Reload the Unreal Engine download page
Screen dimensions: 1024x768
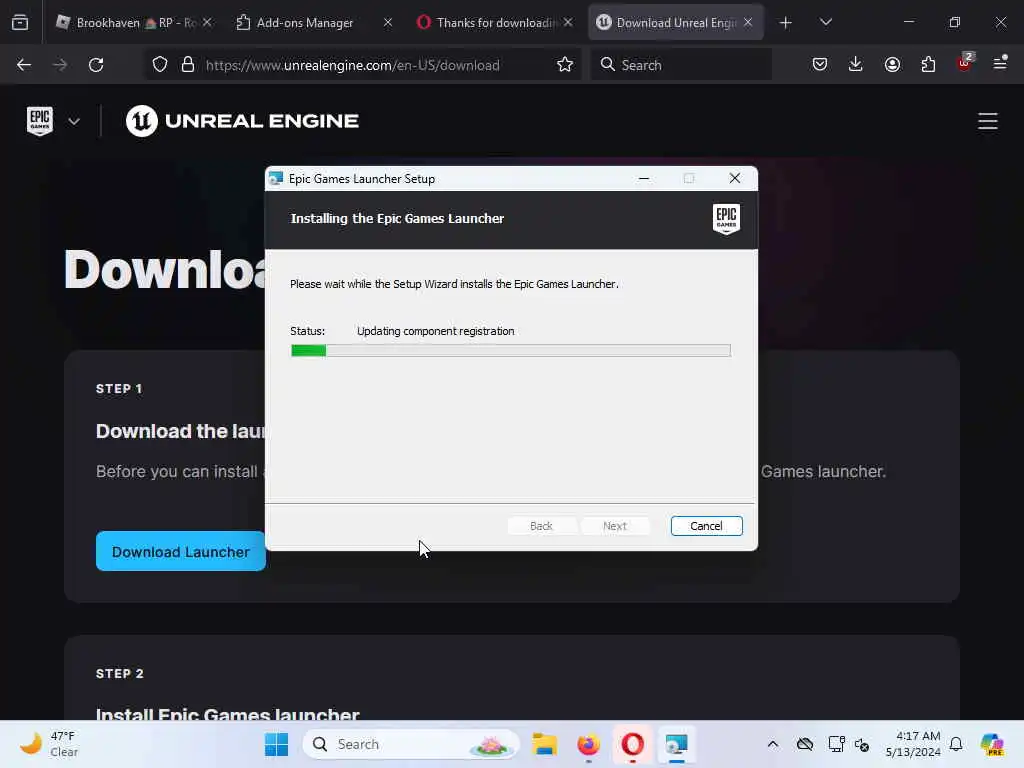pyautogui.click(x=96, y=65)
